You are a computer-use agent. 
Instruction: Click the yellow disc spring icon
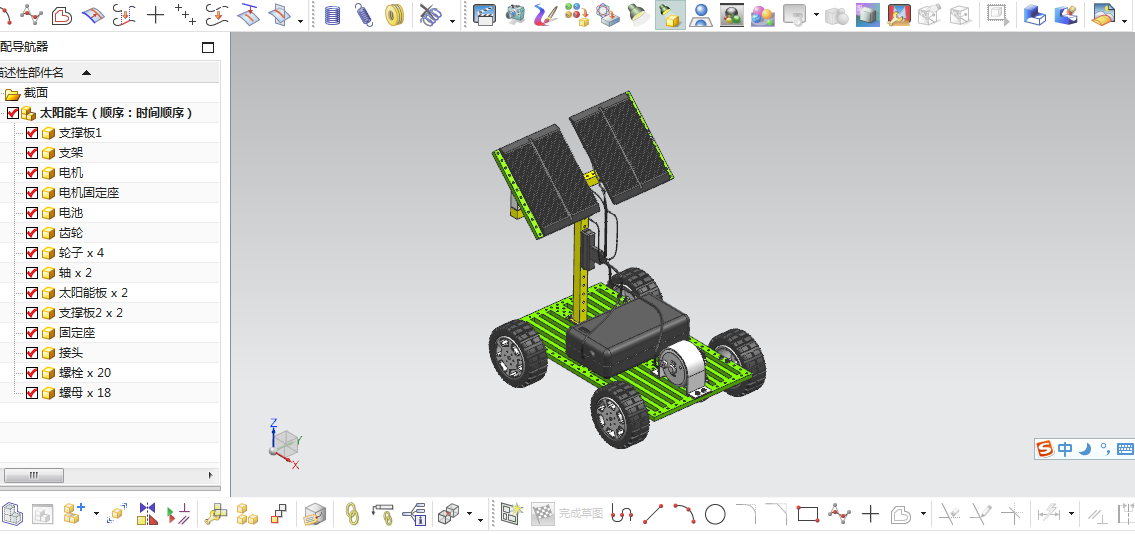point(394,14)
